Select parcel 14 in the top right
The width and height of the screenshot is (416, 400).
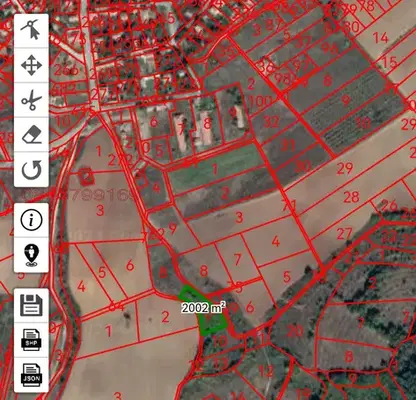point(380,38)
